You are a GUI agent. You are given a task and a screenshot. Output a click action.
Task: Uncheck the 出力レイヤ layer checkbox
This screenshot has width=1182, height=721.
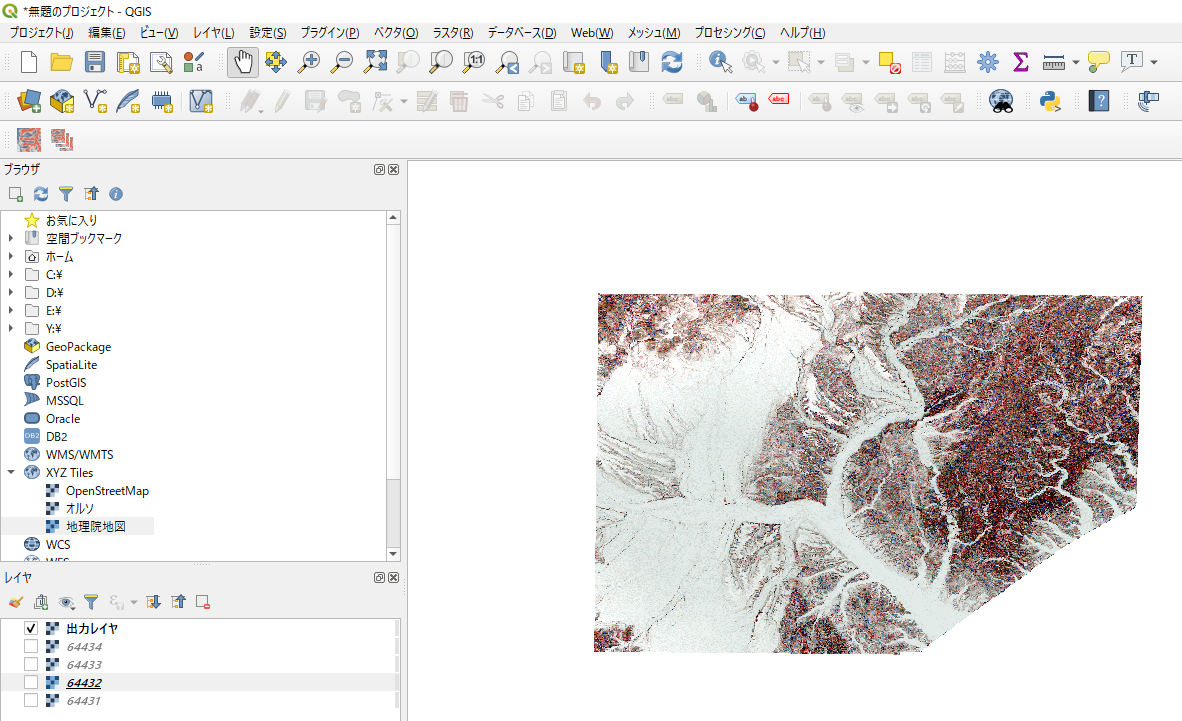click(31, 628)
